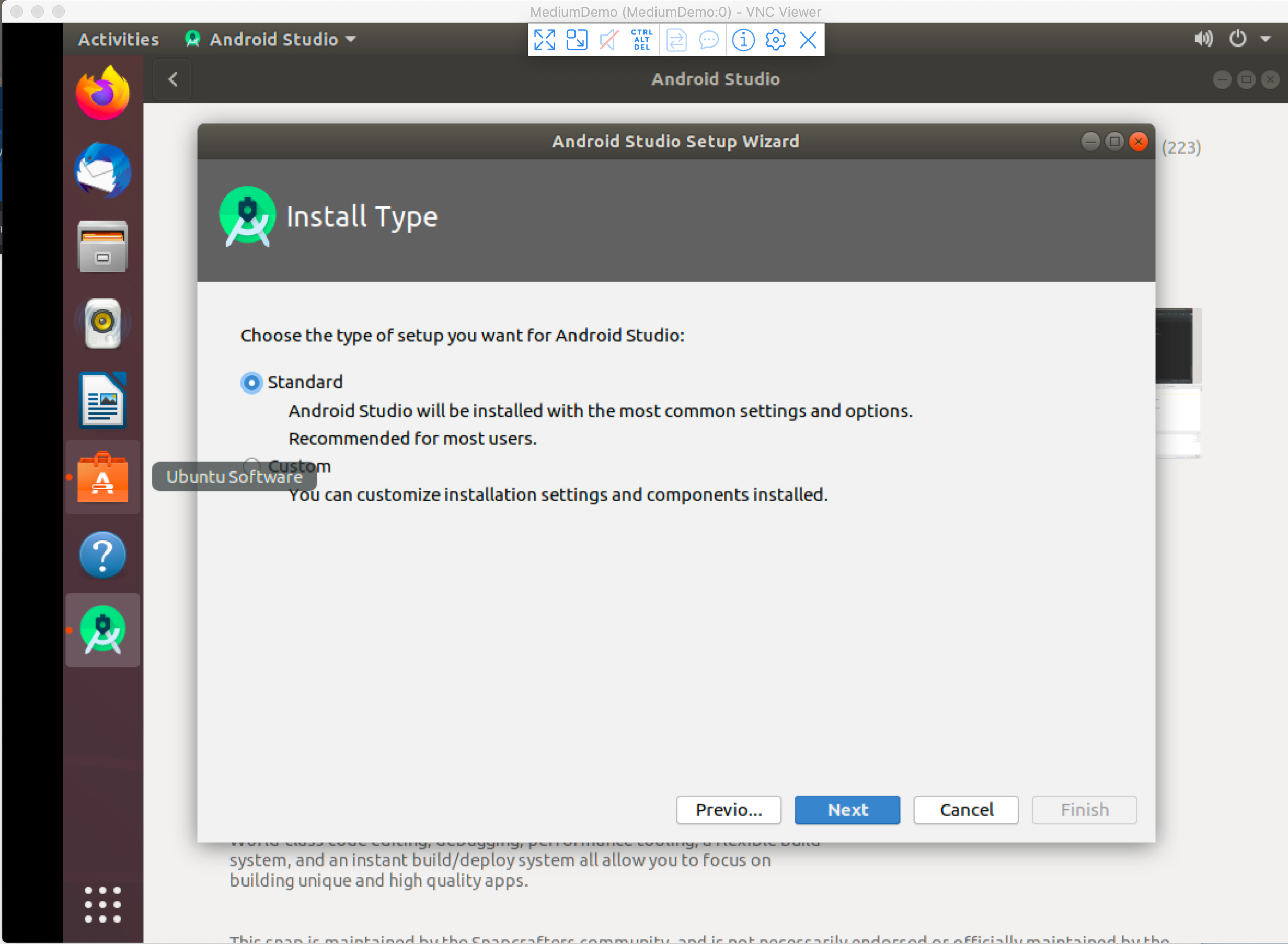Switch to Android Studio in the dock
1288x944 pixels.
[103, 630]
